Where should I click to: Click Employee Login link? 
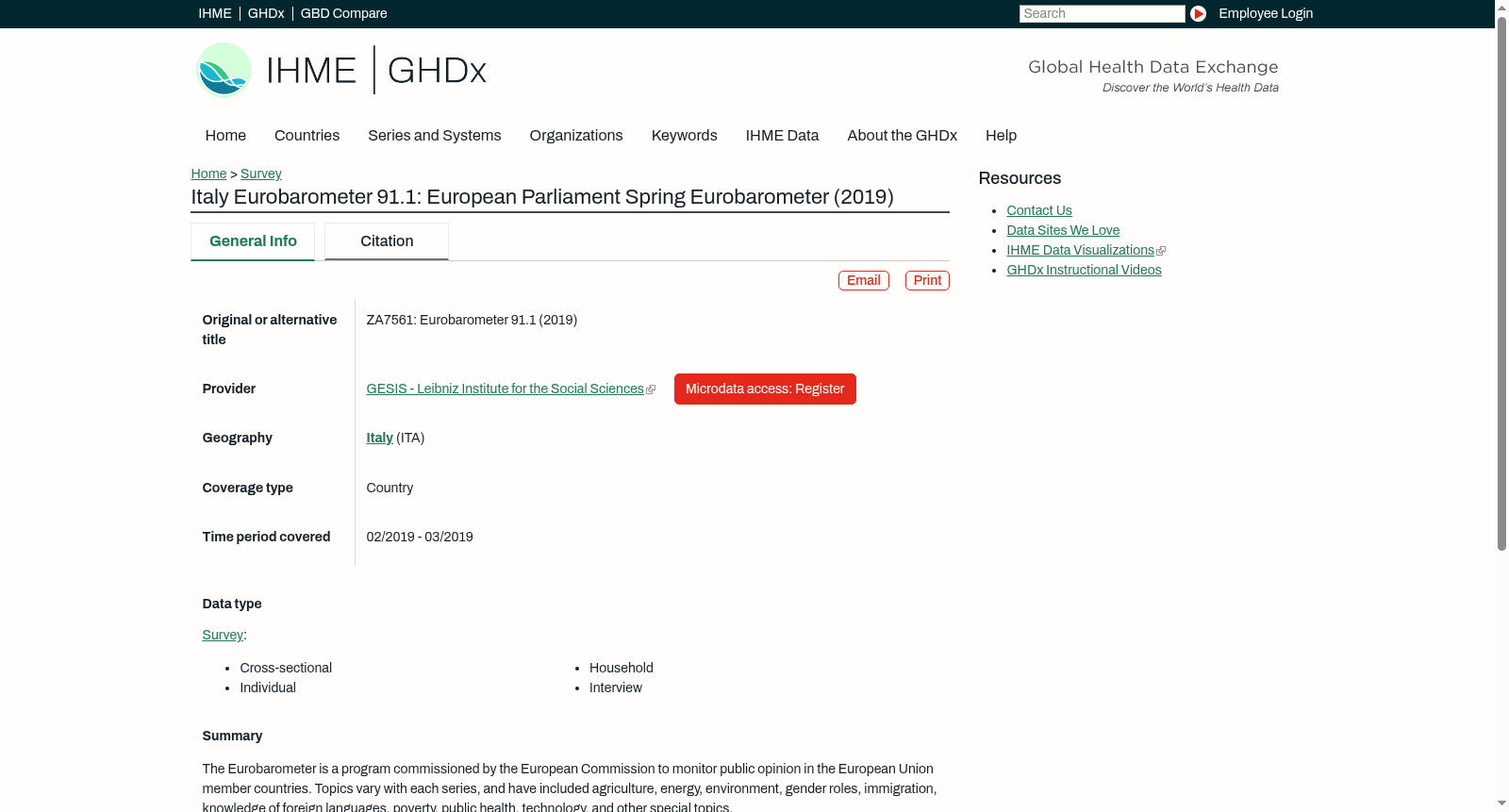(x=1266, y=13)
